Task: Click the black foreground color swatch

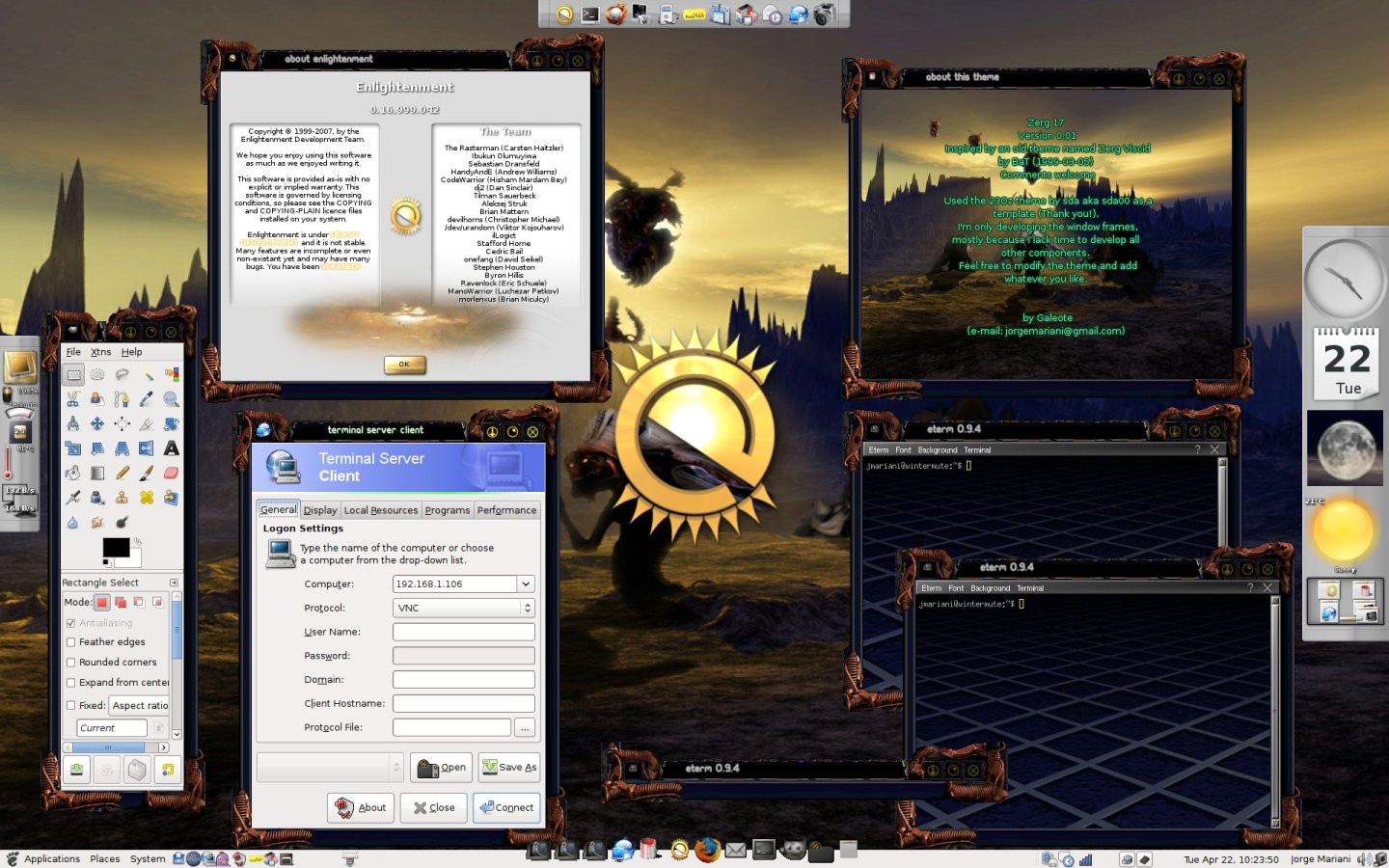Action: point(116,547)
